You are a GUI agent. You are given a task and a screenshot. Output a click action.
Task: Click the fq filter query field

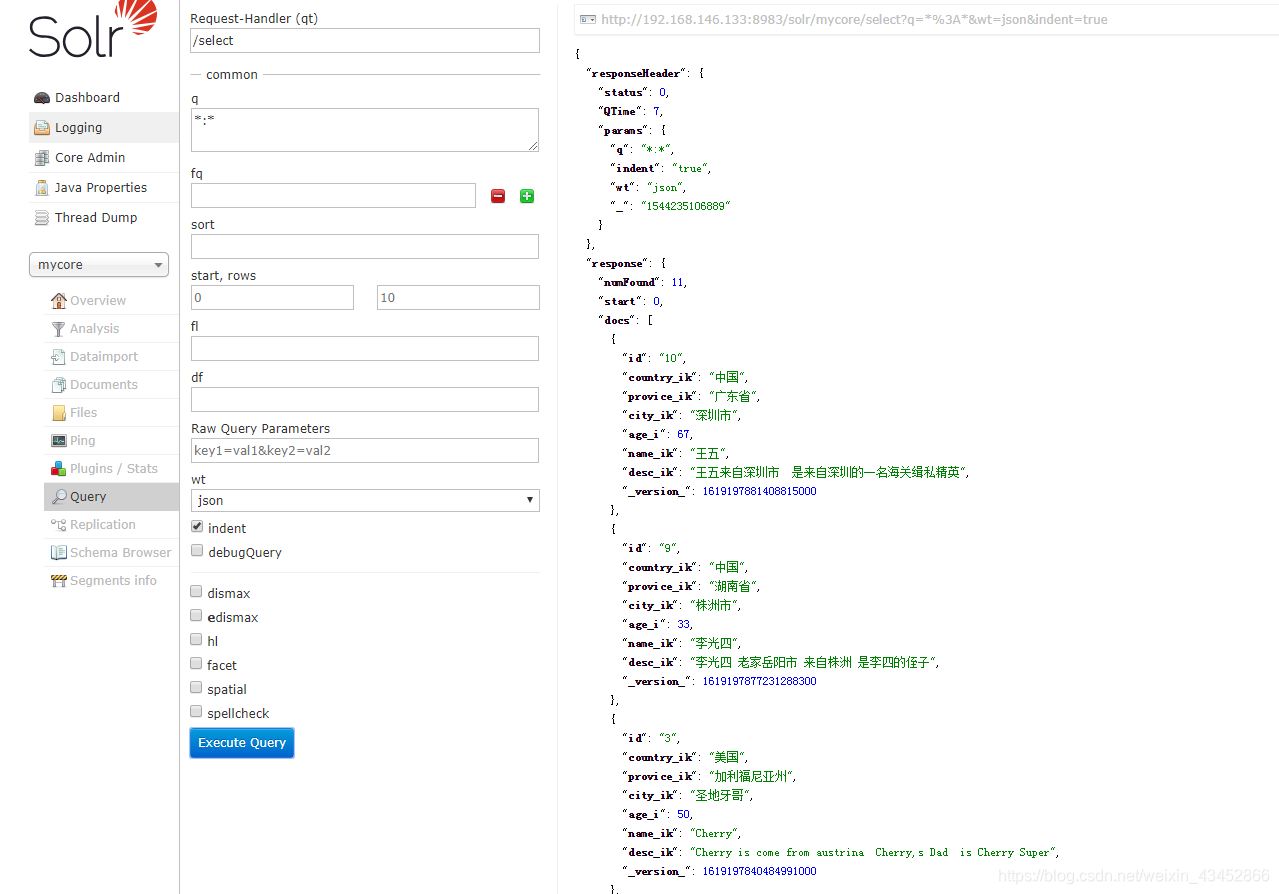tap(333, 196)
